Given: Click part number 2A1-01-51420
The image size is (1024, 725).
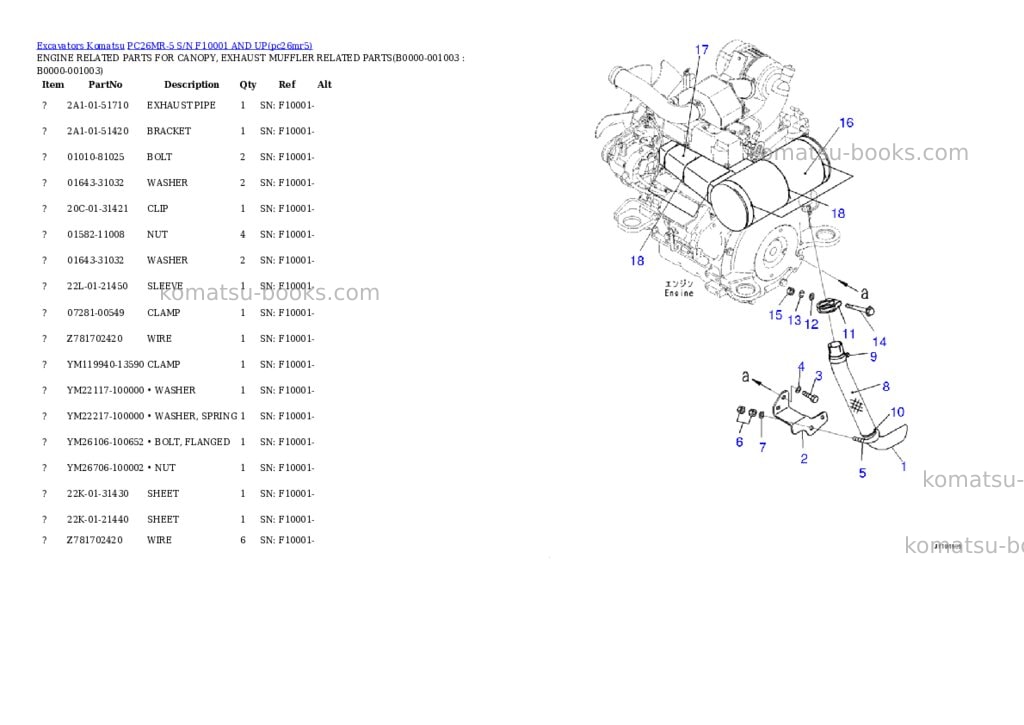Looking at the screenshot, I should click(x=98, y=131).
